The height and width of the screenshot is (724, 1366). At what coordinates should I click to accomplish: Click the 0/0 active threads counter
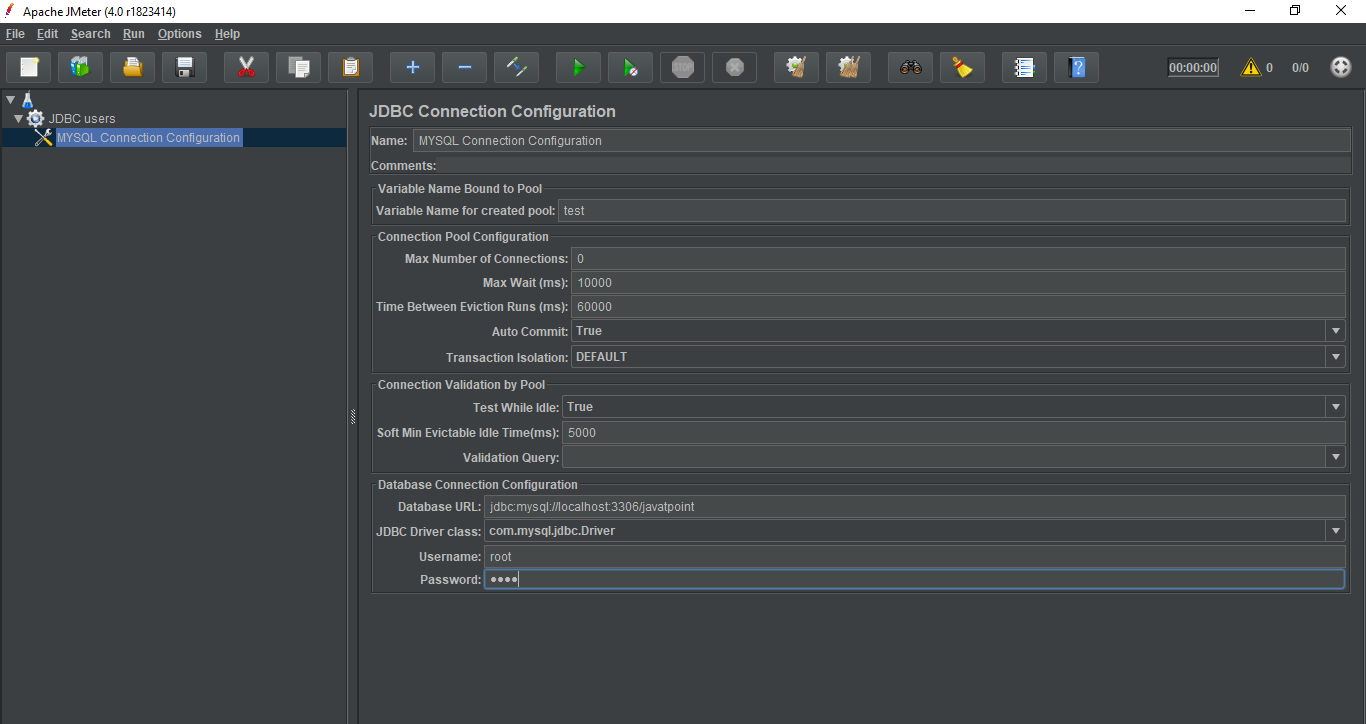(x=1300, y=68)
